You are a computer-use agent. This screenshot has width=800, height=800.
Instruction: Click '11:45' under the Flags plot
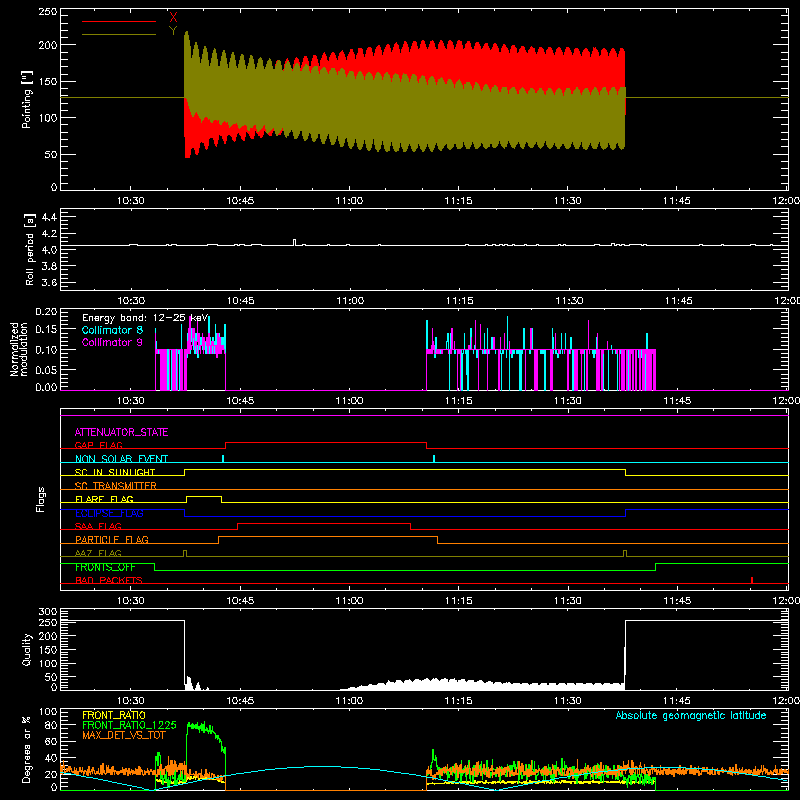tap(677, 601)
